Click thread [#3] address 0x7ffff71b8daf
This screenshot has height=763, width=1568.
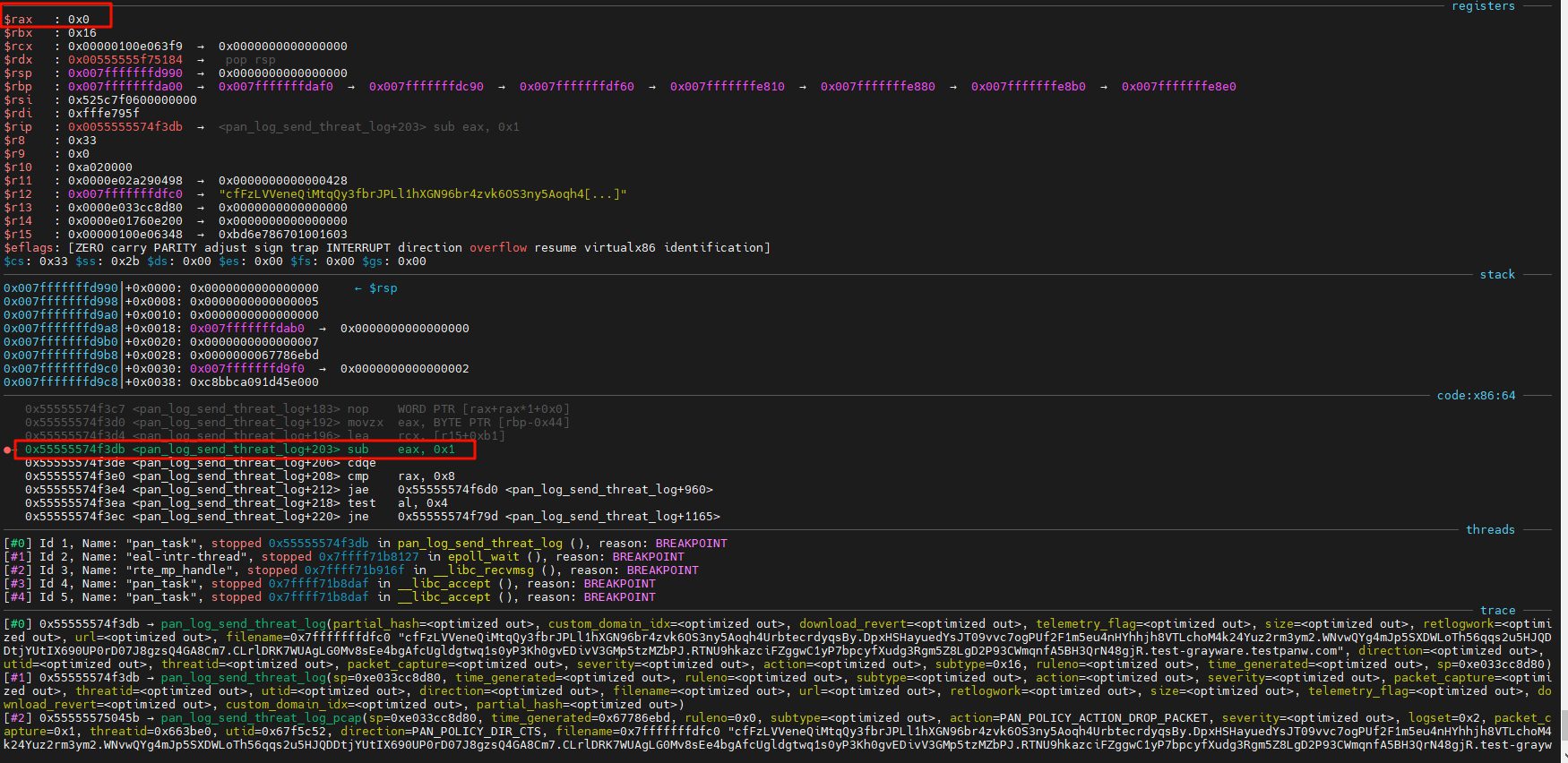(319, 583)
